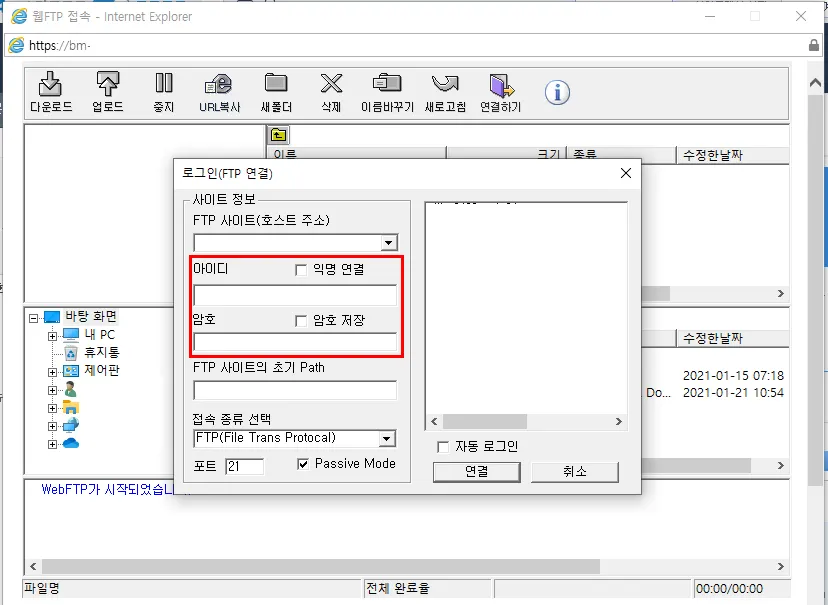The image size is (828, 605).
Task: Select the 바탕 화면 desktop tree item
Action: tap(91, 316)
